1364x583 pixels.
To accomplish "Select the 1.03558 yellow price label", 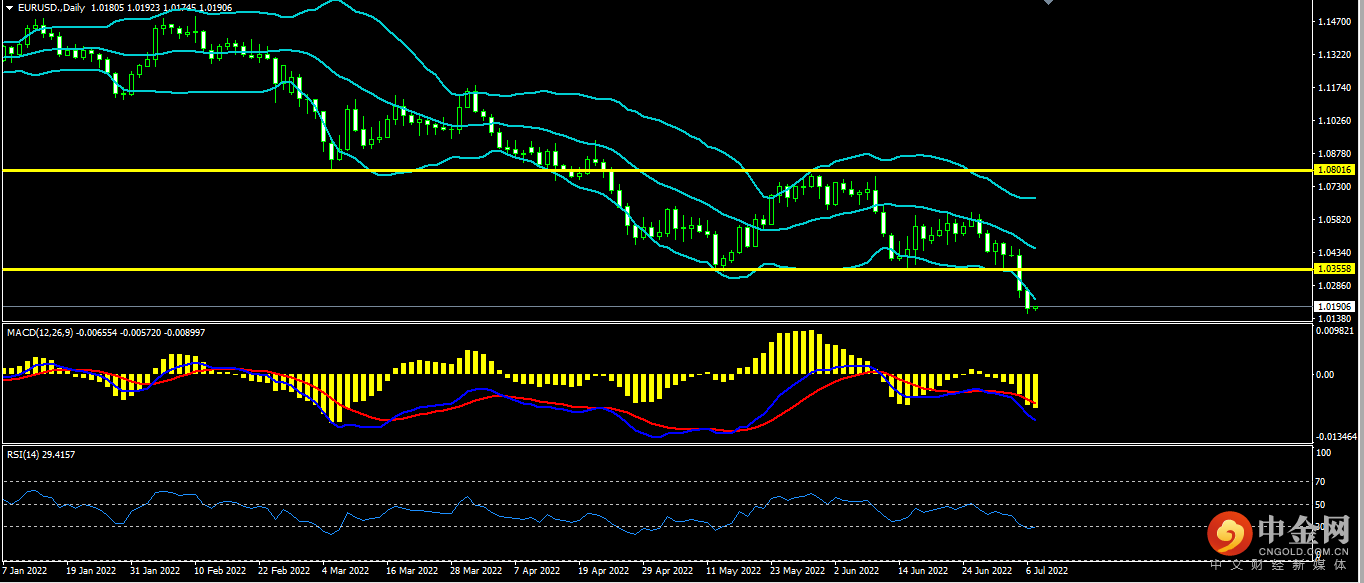I will [1335, 269].
